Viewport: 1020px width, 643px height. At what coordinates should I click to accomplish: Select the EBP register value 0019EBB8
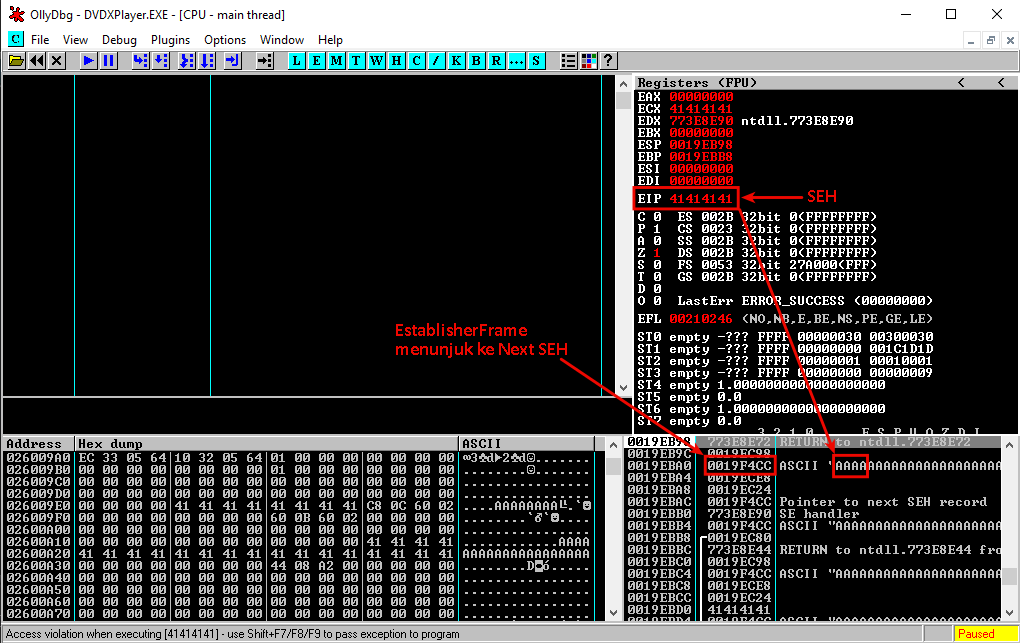coord(701,157)
